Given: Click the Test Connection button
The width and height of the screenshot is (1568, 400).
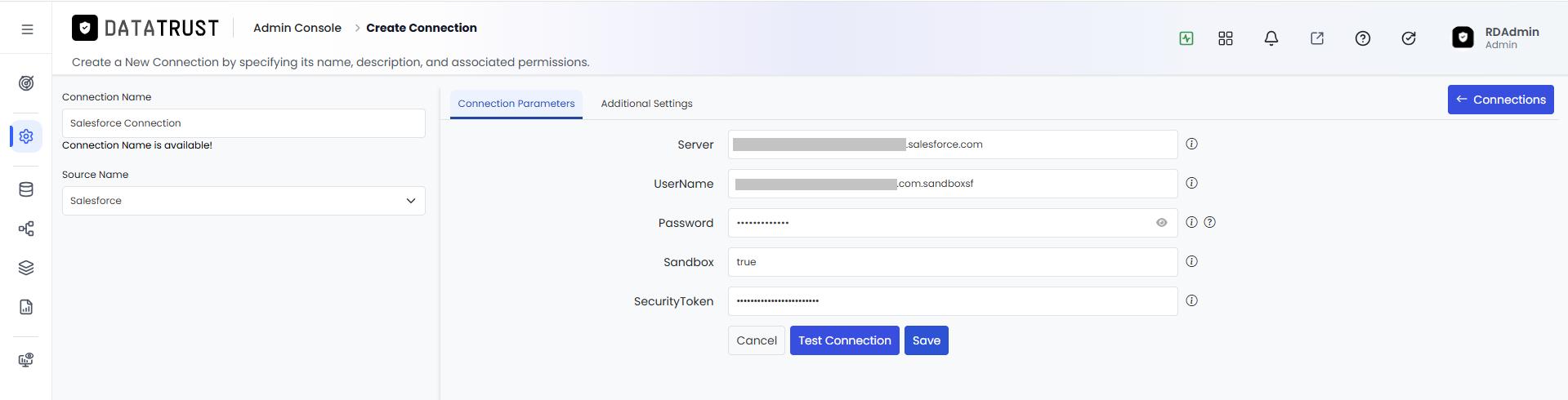Looking at the screenshot, I should coord(845,340).
